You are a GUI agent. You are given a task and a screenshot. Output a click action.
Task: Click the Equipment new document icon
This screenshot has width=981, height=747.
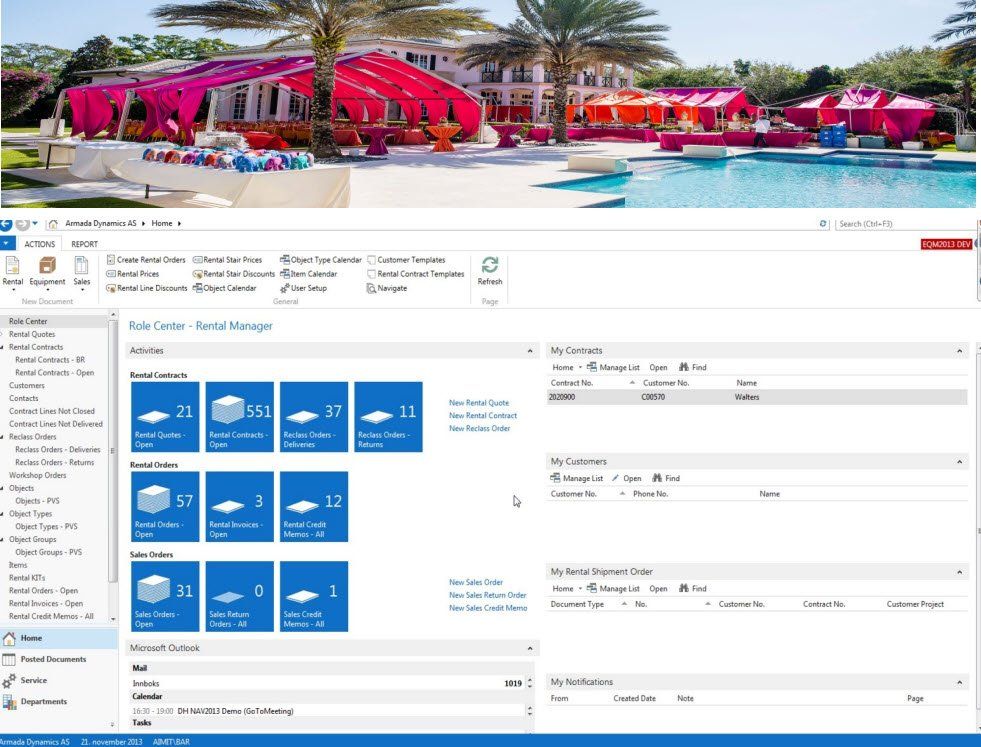pos(48,265)
